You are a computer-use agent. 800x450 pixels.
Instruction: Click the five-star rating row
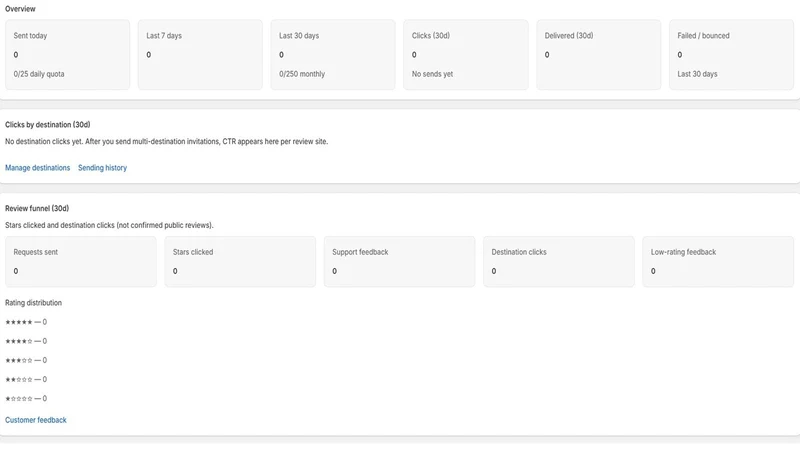26,322
